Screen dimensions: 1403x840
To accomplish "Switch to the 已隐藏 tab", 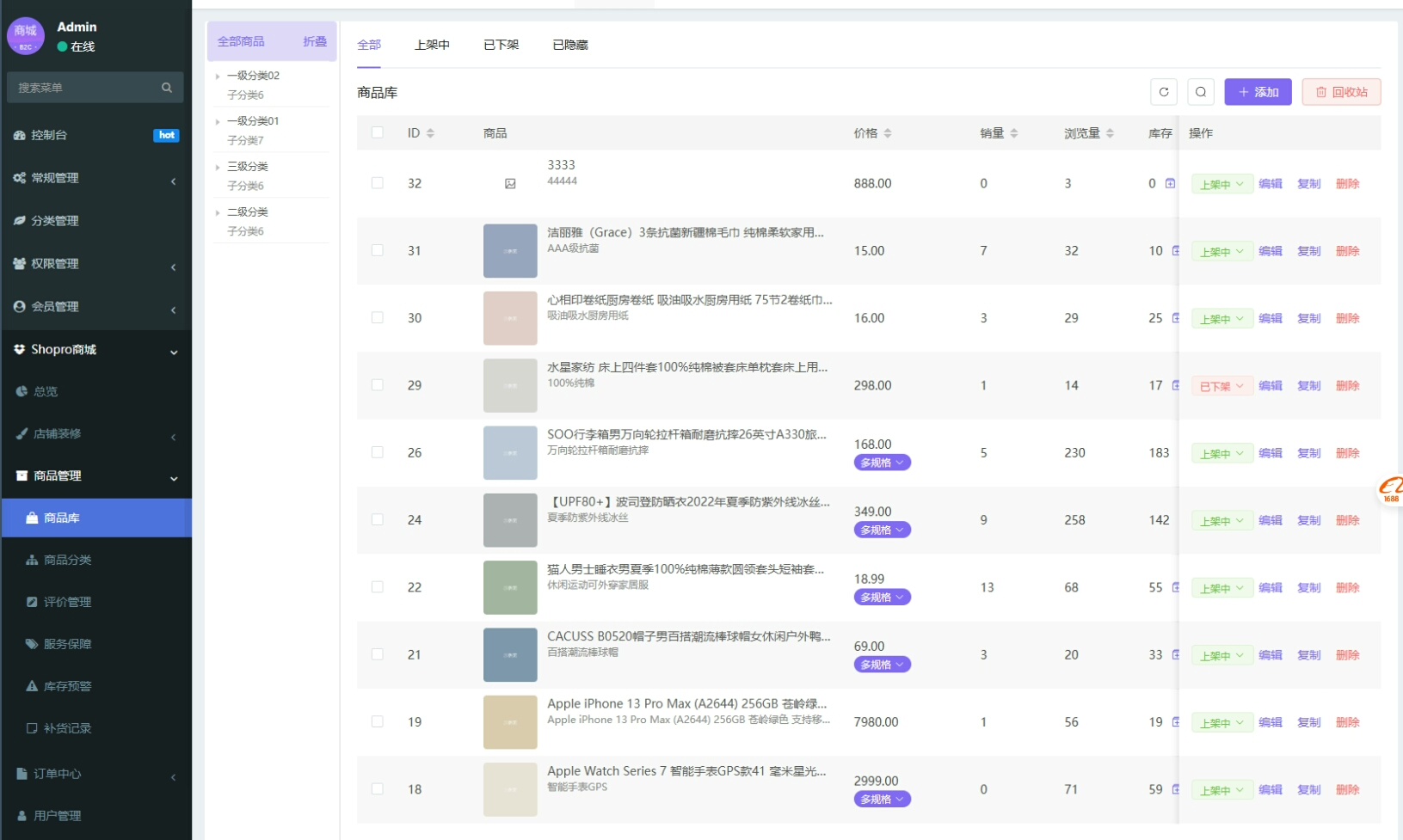I will pos(569,45).
